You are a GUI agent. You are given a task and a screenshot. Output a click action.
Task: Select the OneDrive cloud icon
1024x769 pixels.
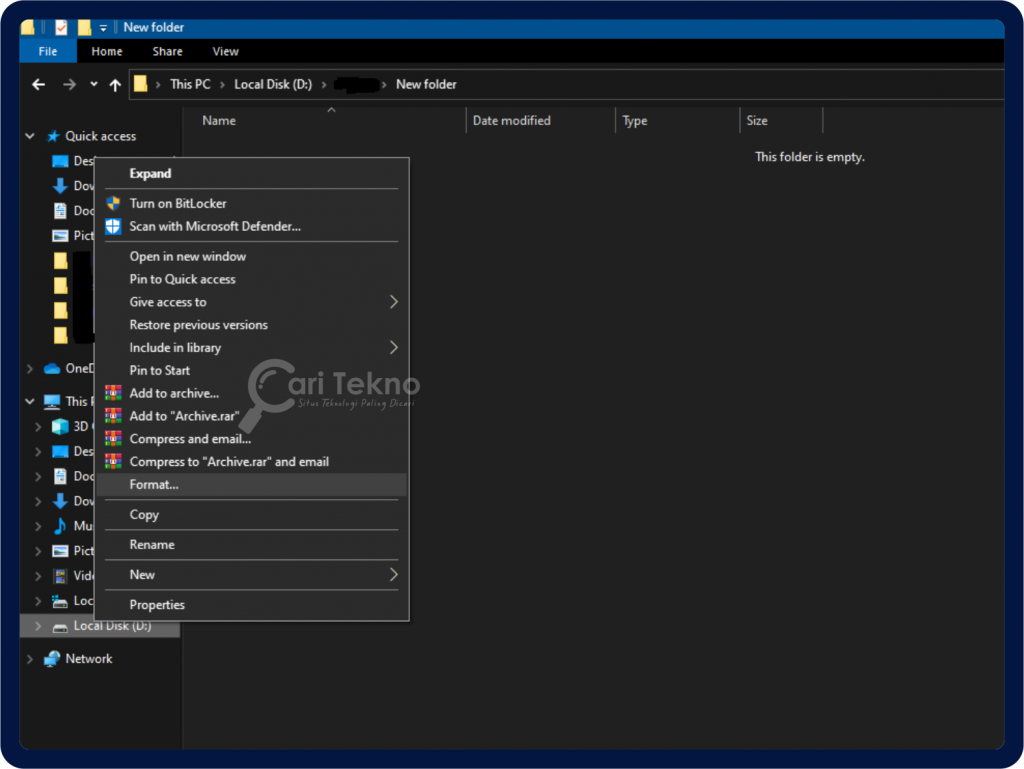[52, 368]
